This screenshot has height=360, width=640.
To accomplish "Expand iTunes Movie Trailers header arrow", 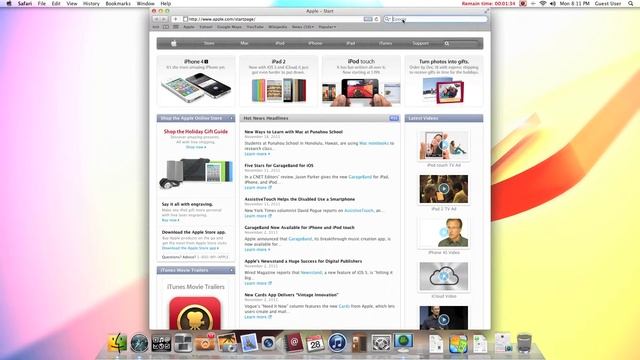I will point(231,270).
